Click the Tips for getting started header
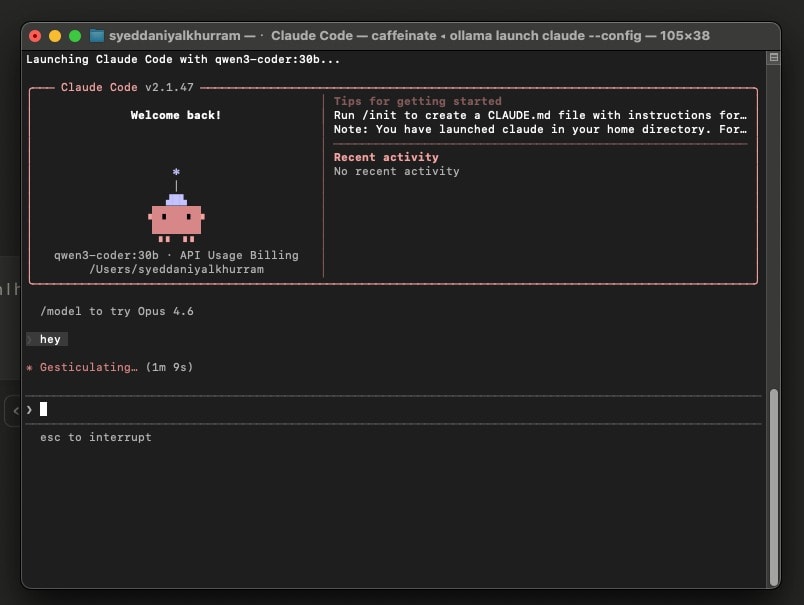The image size is (804, 605). coord(417,101)
